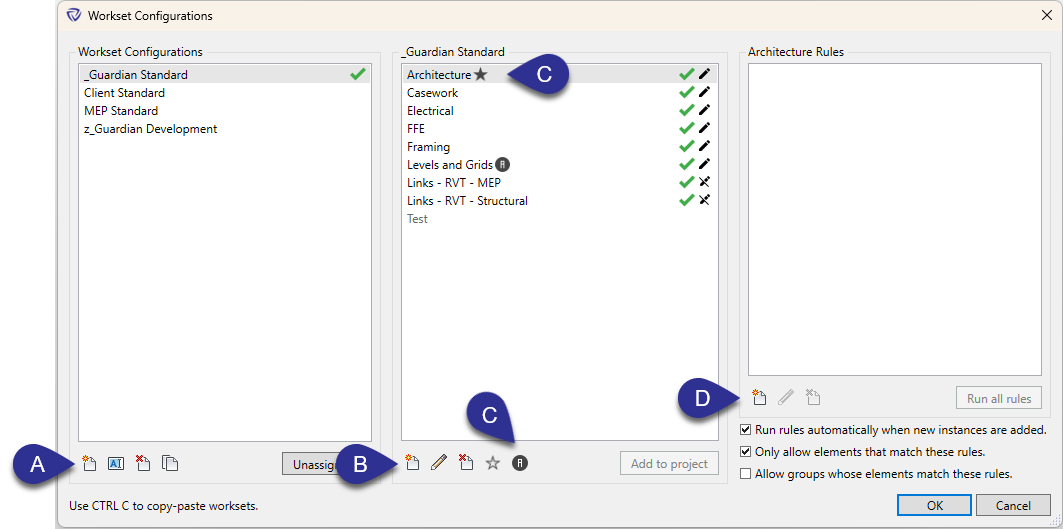Enable Allow groups whose elements match rules
Image resolution: width=1063 pixels, height=529 pixels.
[746, 474]
